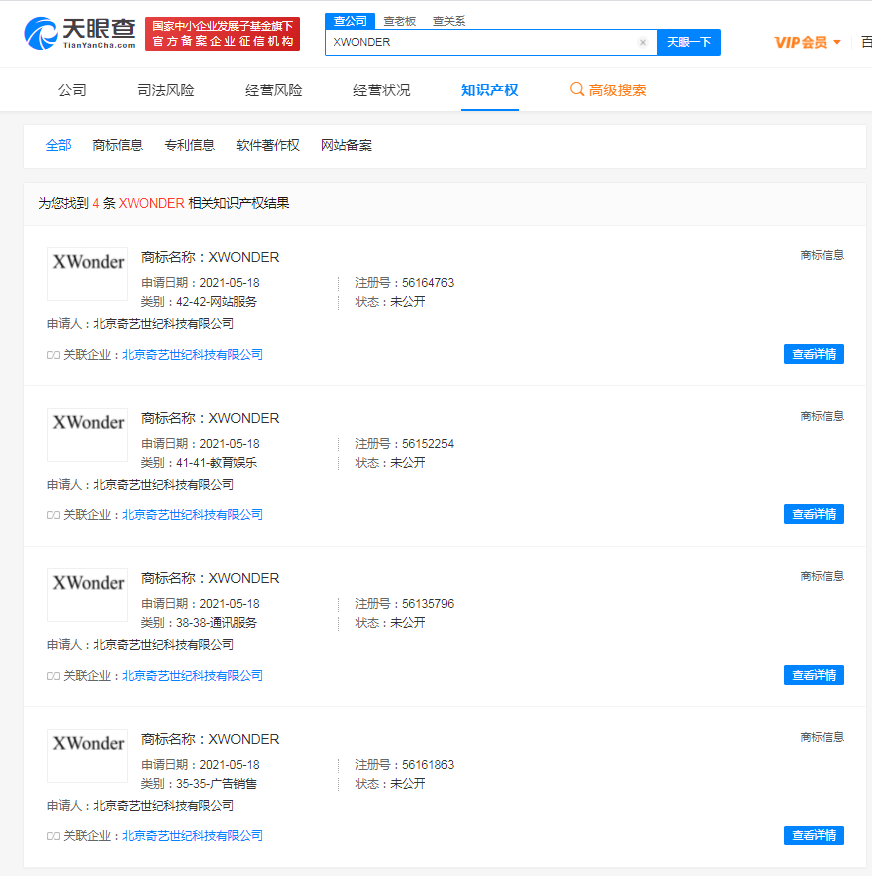Image resolution: width=872 pixels, height=876 pixels.
Task: Select the 知识产权 tab
Action: pyautogui.click(x=489, y=90)
